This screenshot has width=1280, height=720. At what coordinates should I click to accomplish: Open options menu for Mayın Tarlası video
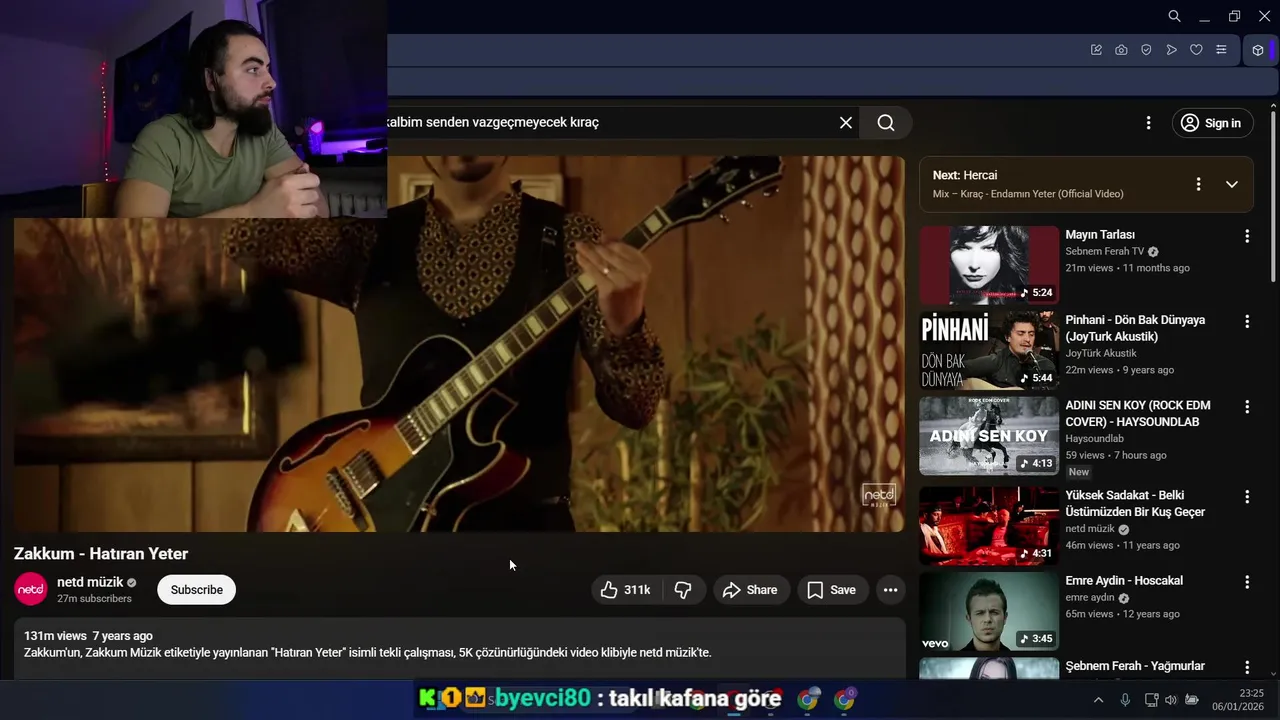[1247, 236]
